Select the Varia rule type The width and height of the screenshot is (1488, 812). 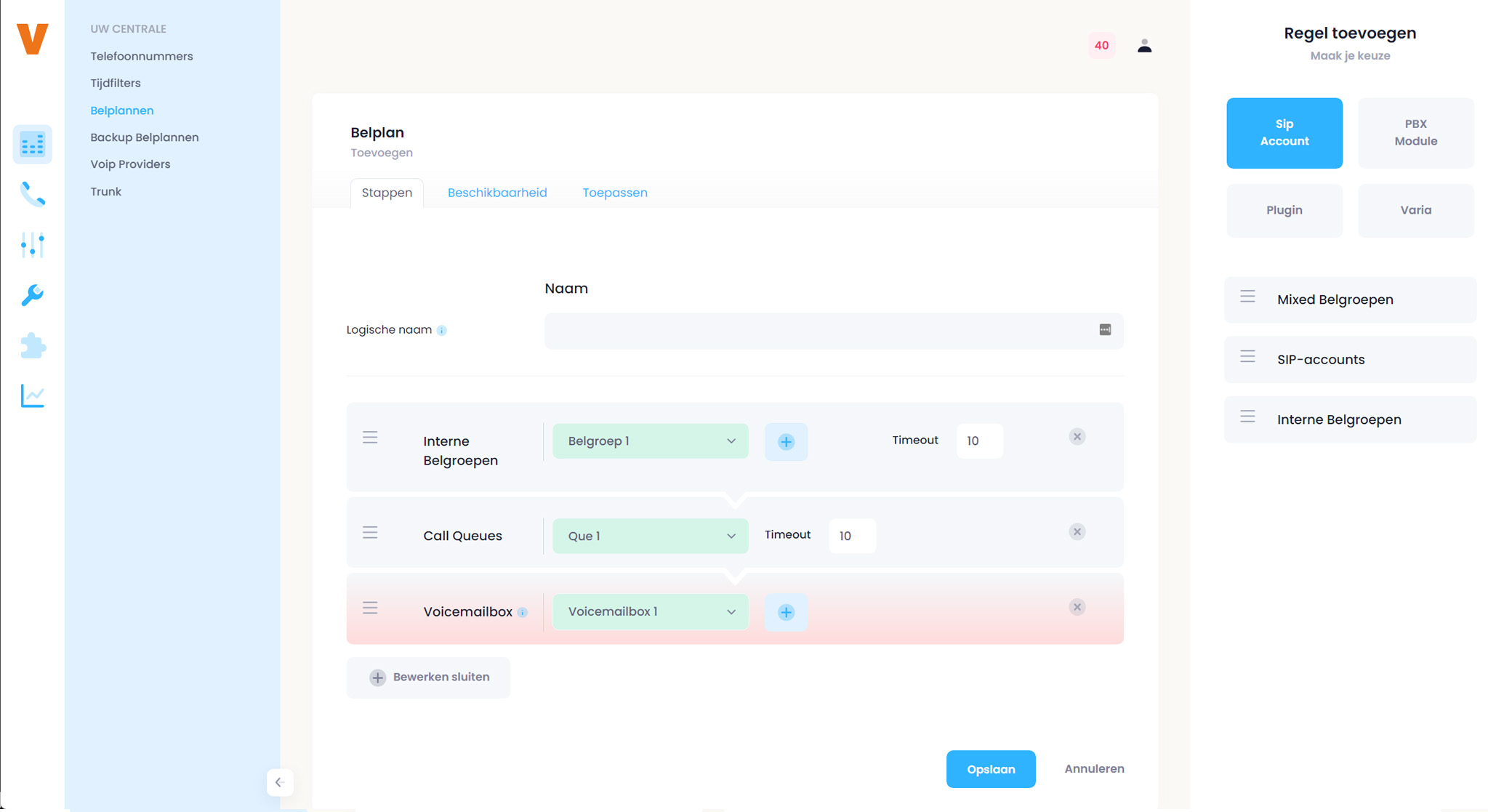coord(1415,210)
